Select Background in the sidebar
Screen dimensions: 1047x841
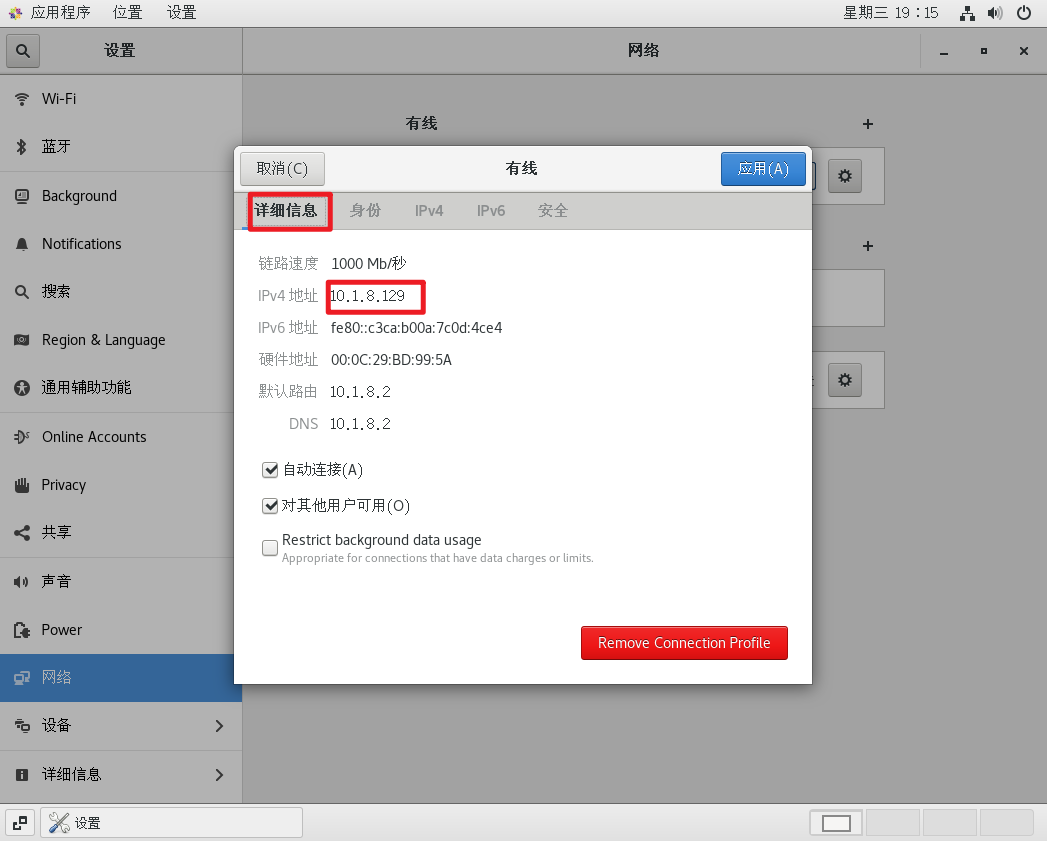121,196
